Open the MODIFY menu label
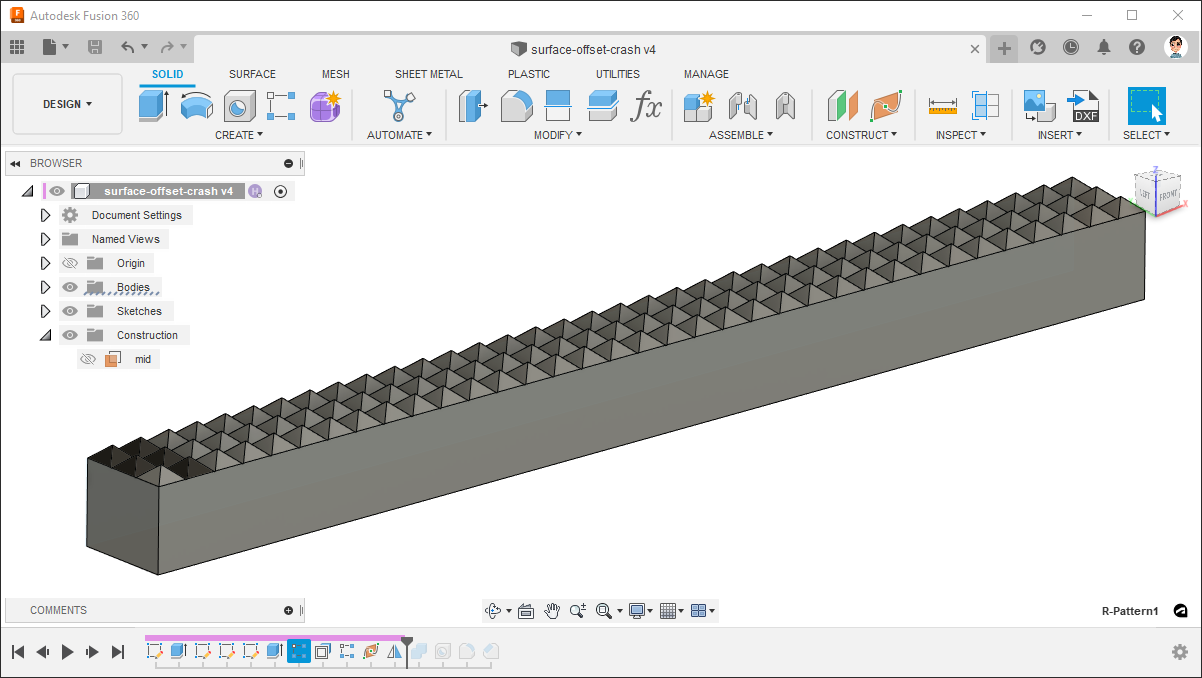Image resolution: width=1202 pixels, height=678 pixels. point(557,135)
